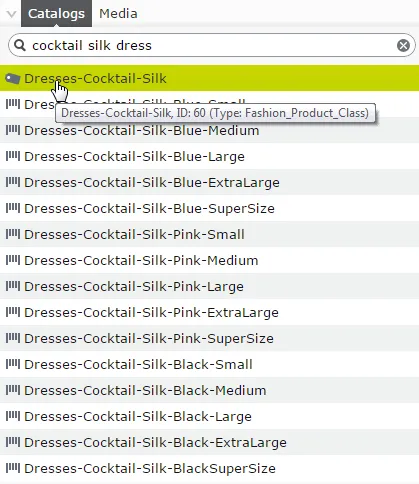The image size is (419, 484).
Task: Switch to the Media tab
Action: [118, 14]
